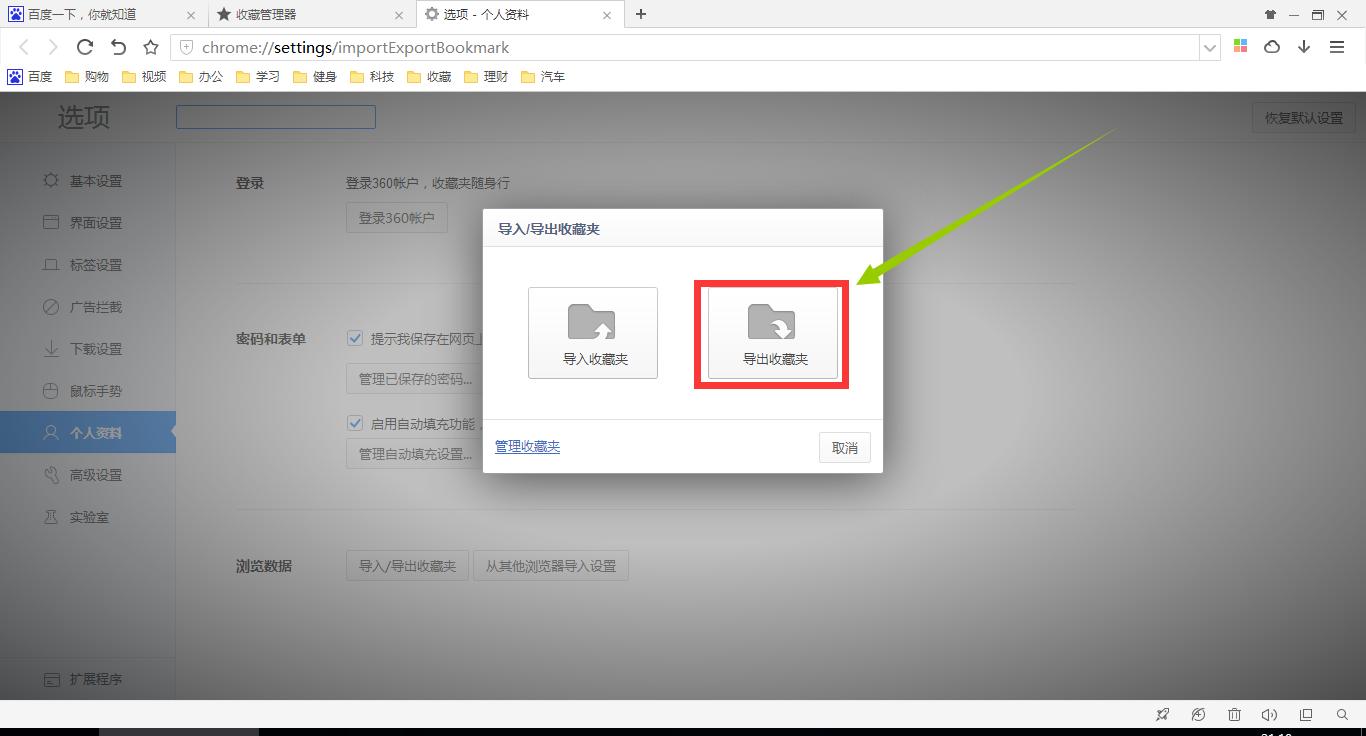Expand the address bar dropdown arrow
The image size is (1366, 736).
[x=1210, y=47]
